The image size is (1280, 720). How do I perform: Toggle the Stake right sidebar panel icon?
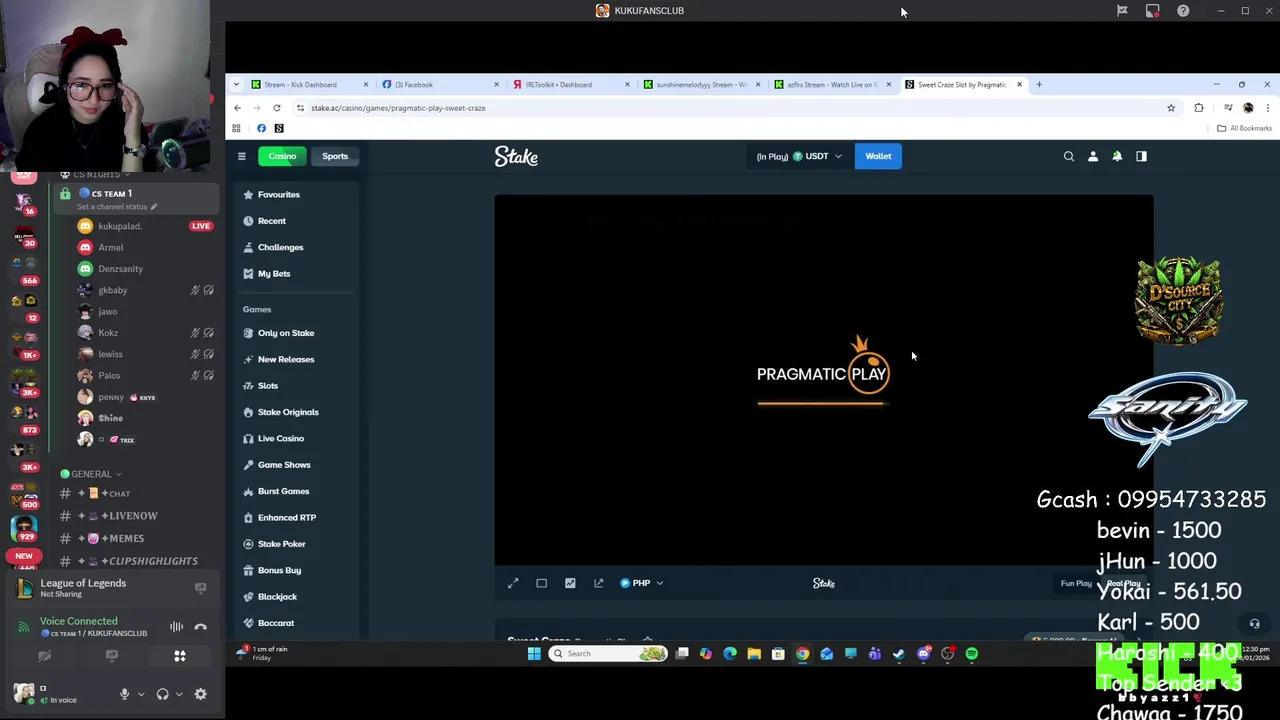(x=1141, y=156)
